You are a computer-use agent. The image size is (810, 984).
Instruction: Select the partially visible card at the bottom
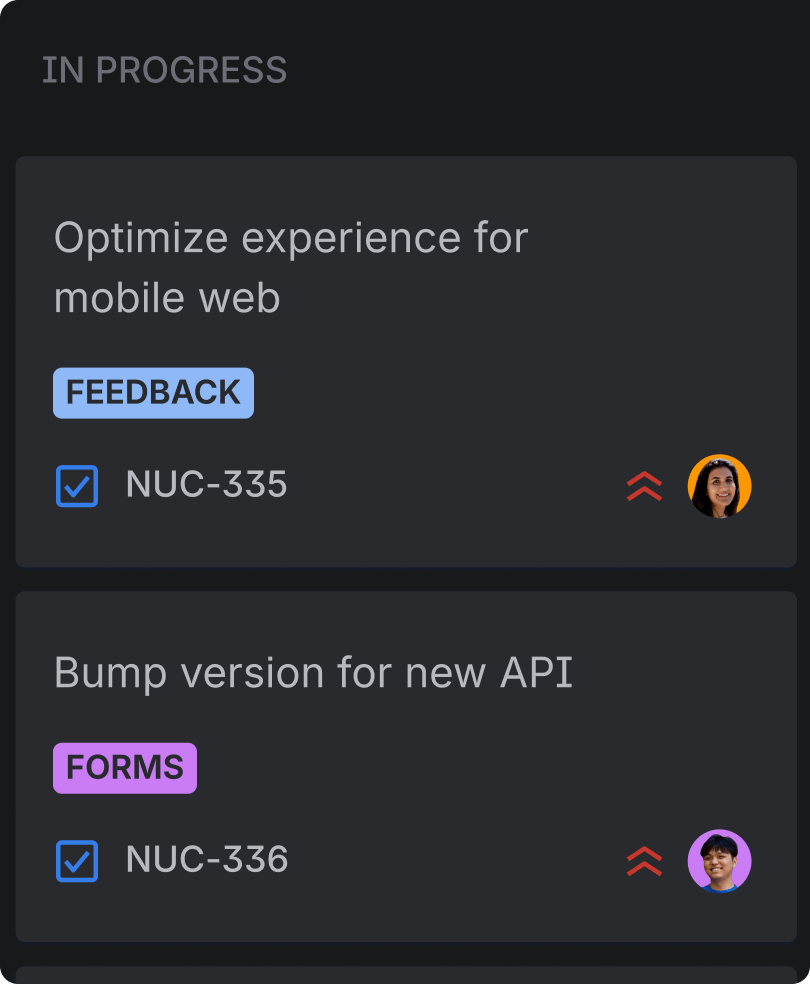click(x=405, y=975)
